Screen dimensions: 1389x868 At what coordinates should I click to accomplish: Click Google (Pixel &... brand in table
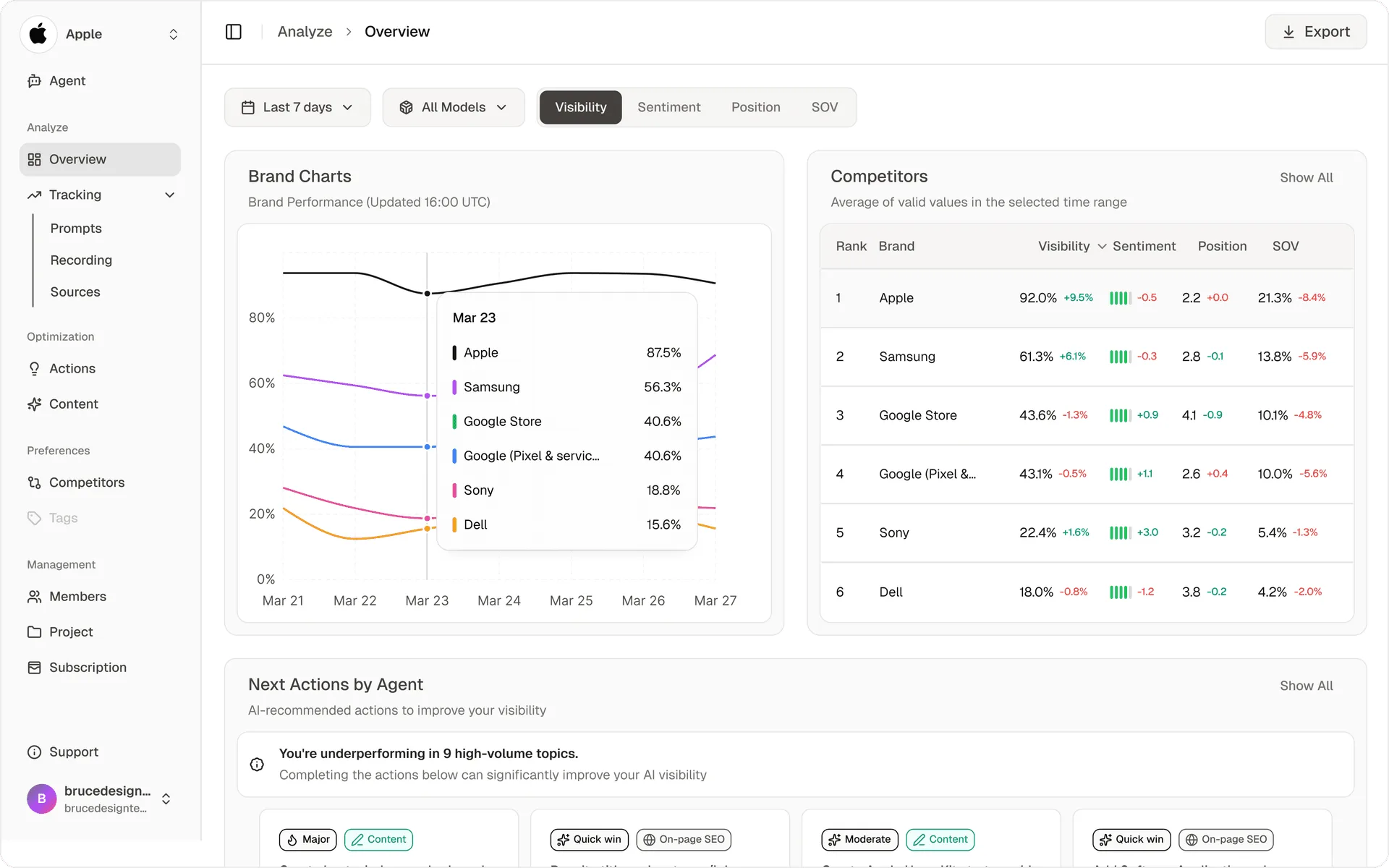(927, 475)
